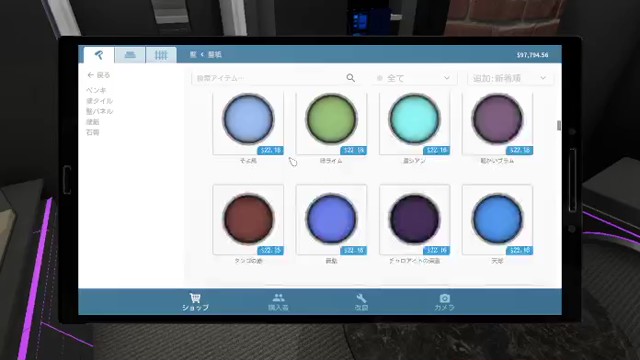Click into the item search field
The height and width of the screenshot is (360, 640).
(269, 78)
